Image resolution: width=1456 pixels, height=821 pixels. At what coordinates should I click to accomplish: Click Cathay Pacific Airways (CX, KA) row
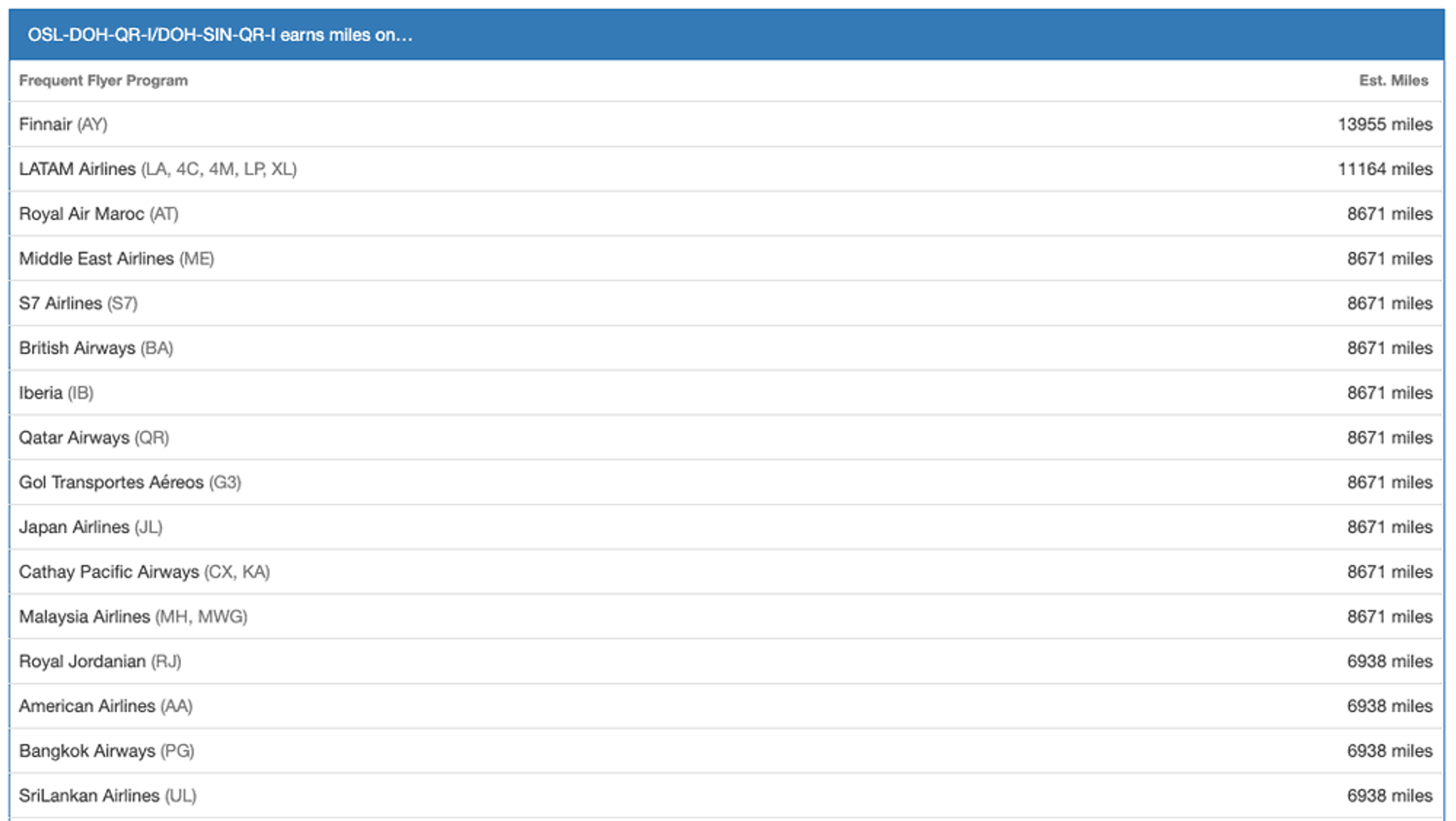click(x=144, y=572)
